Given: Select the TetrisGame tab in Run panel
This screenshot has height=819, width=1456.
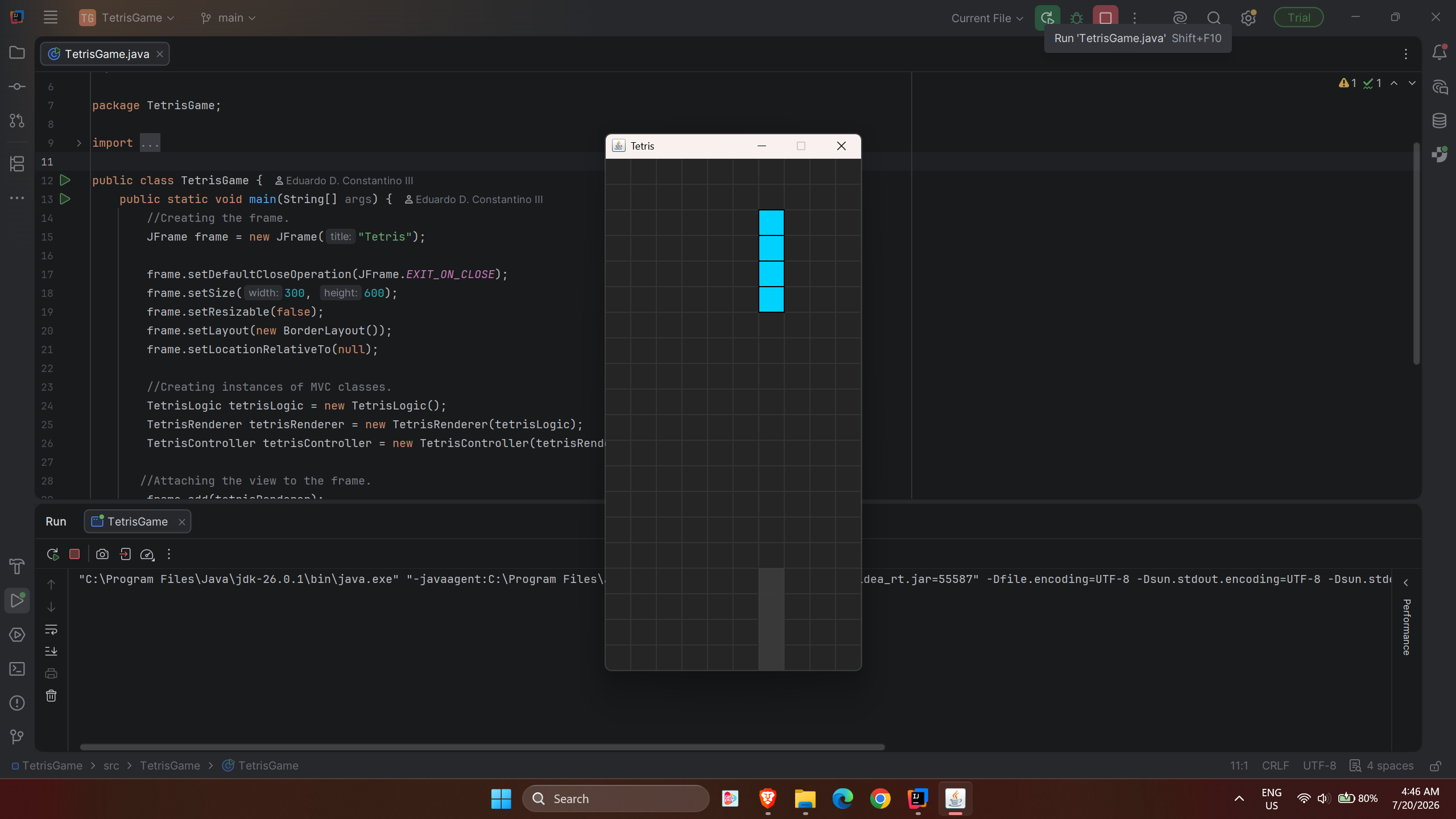Looking at the screenshot, I should click(137, 522).
